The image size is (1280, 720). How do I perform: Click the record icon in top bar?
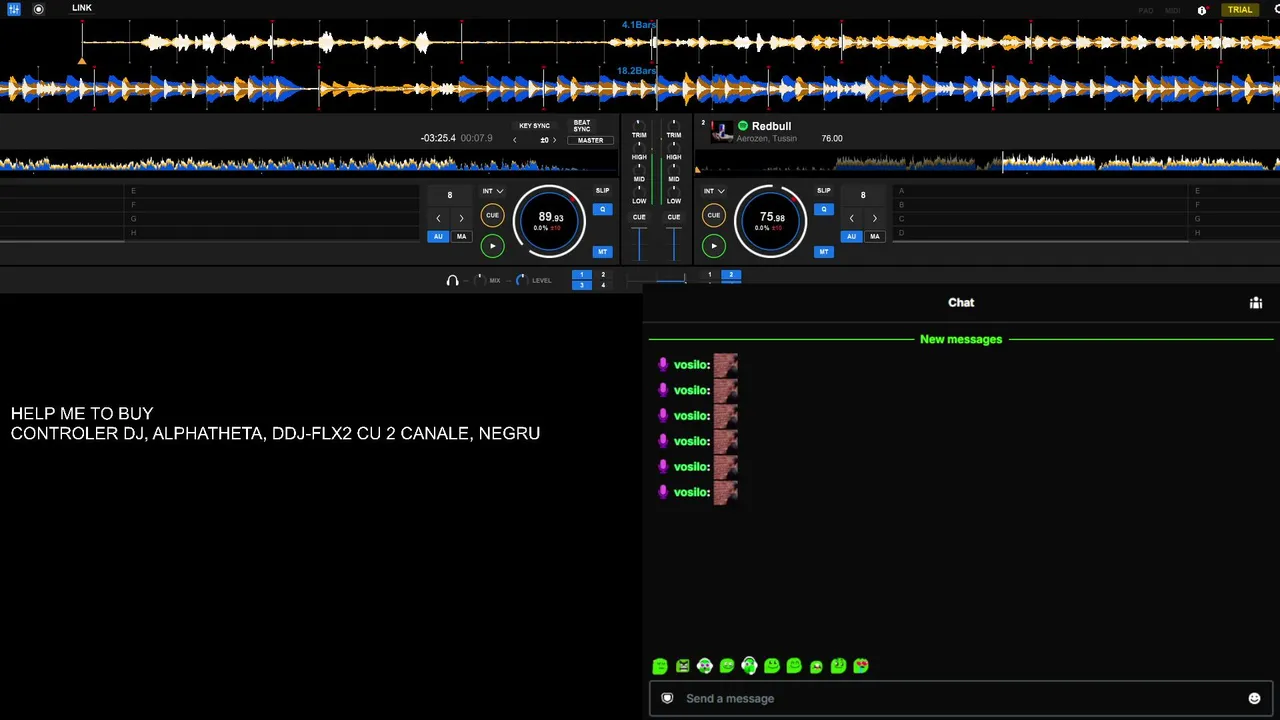tap(38, 9)
